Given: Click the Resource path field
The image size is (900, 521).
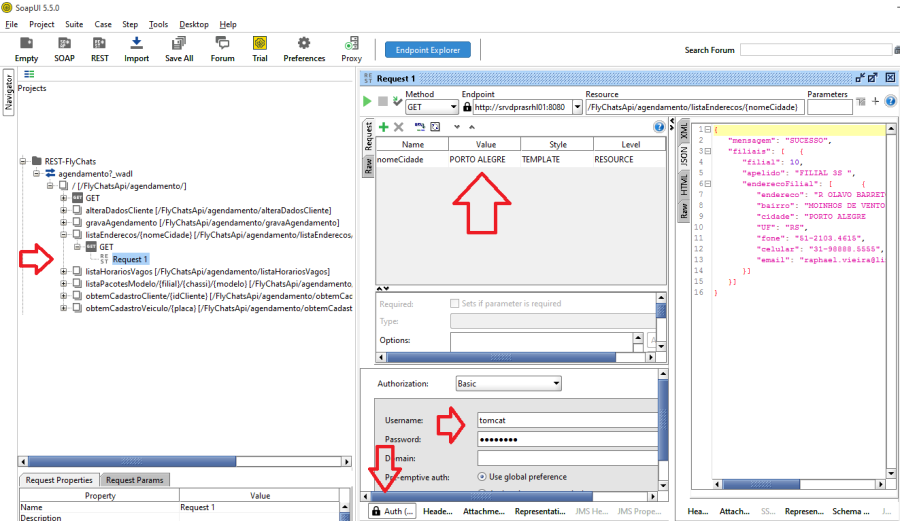Looking at the screenshot, I should tap(694, 107).
